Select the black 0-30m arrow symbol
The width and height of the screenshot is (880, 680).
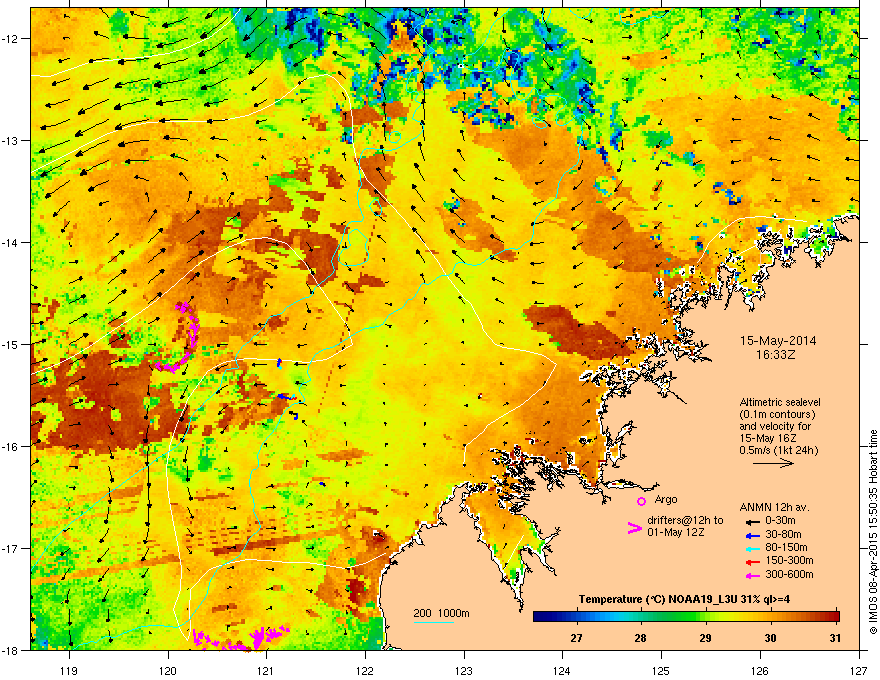(753, 521)
